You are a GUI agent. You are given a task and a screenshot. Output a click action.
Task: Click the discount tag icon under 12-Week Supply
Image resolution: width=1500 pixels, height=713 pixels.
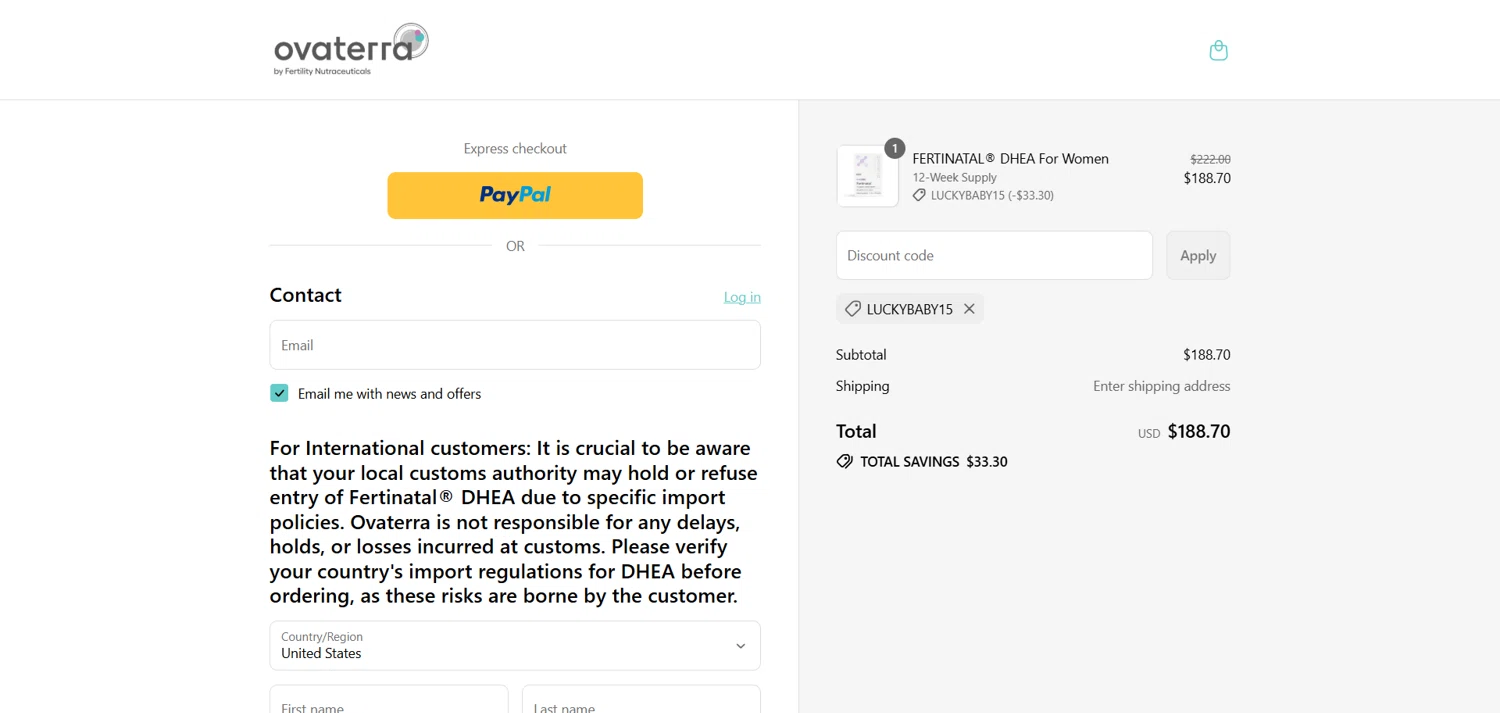tap(919, 195)
